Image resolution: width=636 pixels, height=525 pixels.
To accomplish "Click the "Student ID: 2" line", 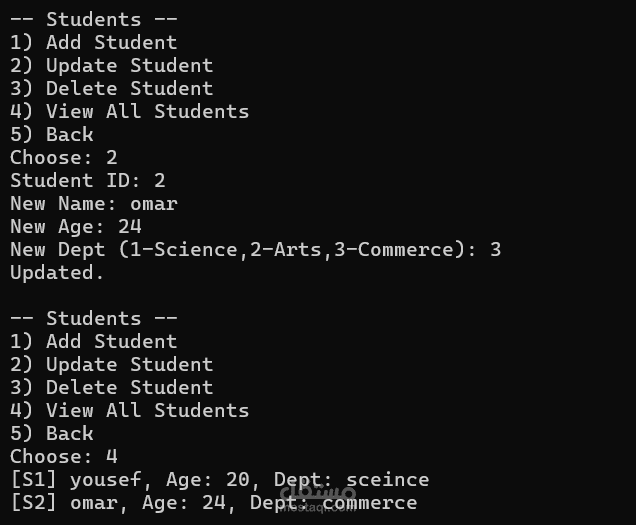I will [x=88, y=180].
